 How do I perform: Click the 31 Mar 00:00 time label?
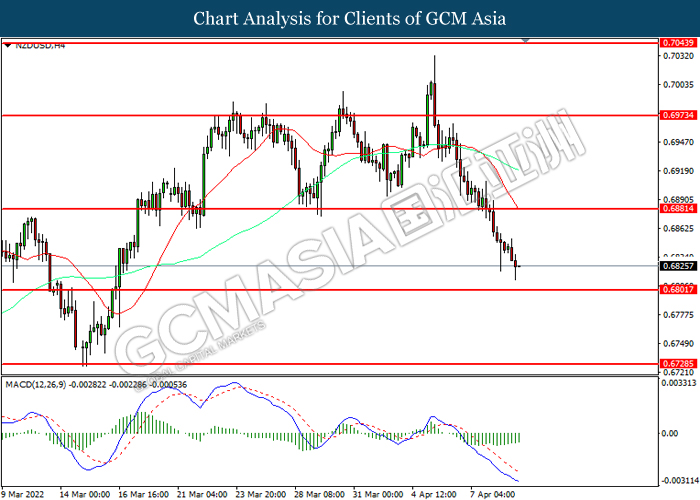[378, 495]
